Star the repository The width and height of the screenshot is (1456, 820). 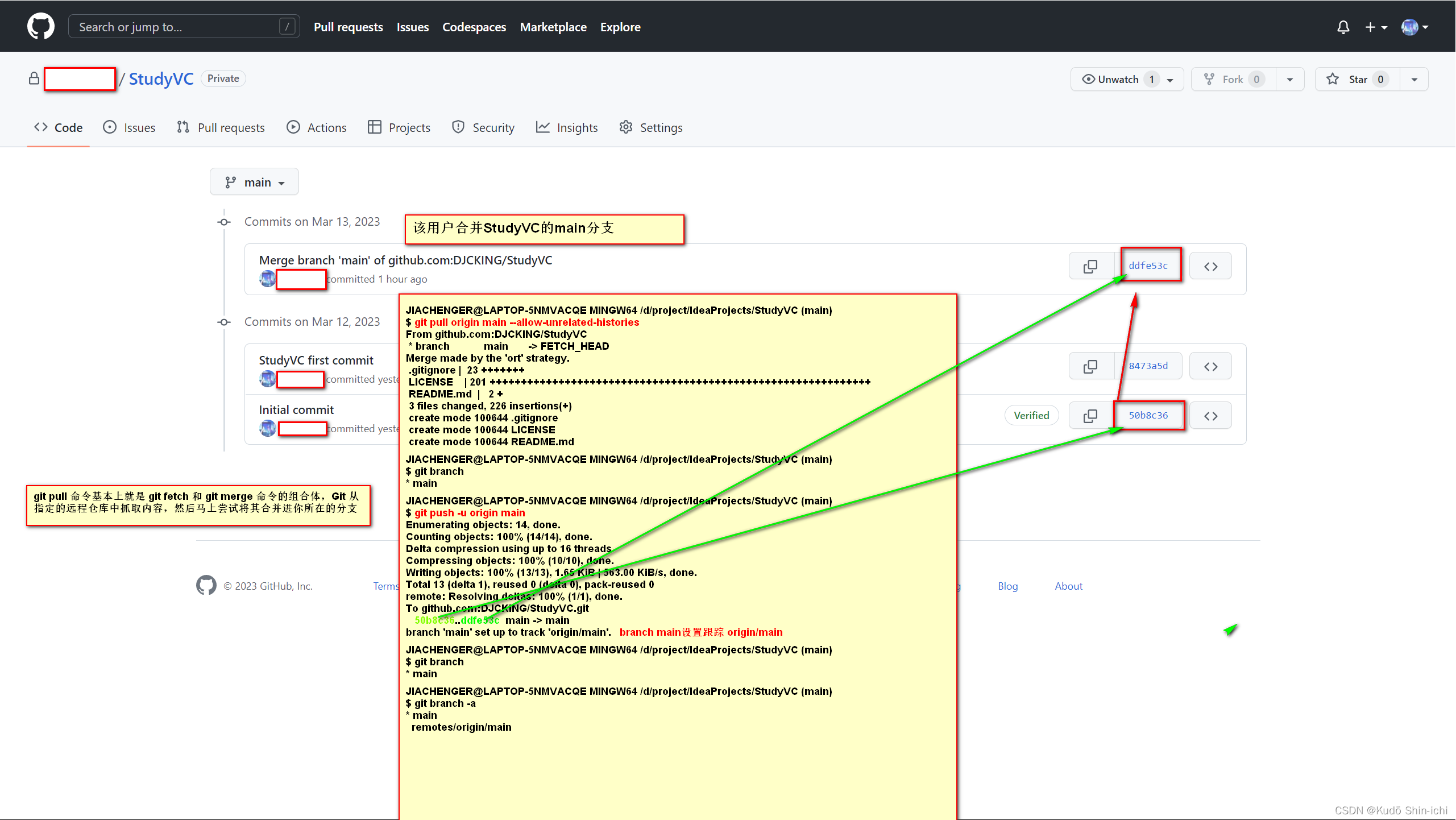pos(1358,79)
